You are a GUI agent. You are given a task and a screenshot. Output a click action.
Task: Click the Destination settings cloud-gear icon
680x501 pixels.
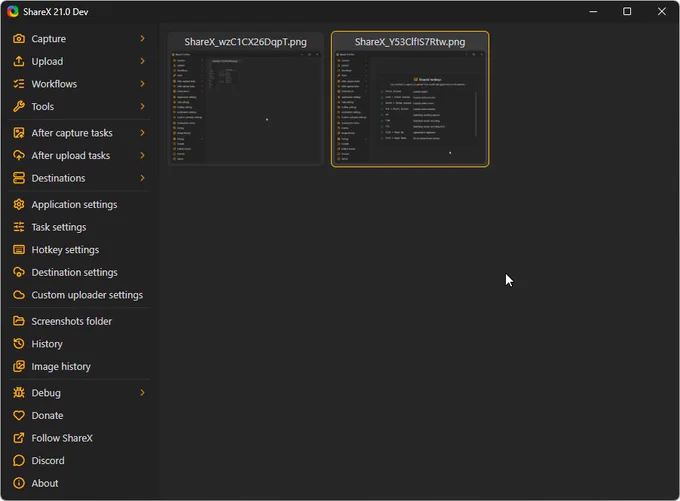click(19, 272)
